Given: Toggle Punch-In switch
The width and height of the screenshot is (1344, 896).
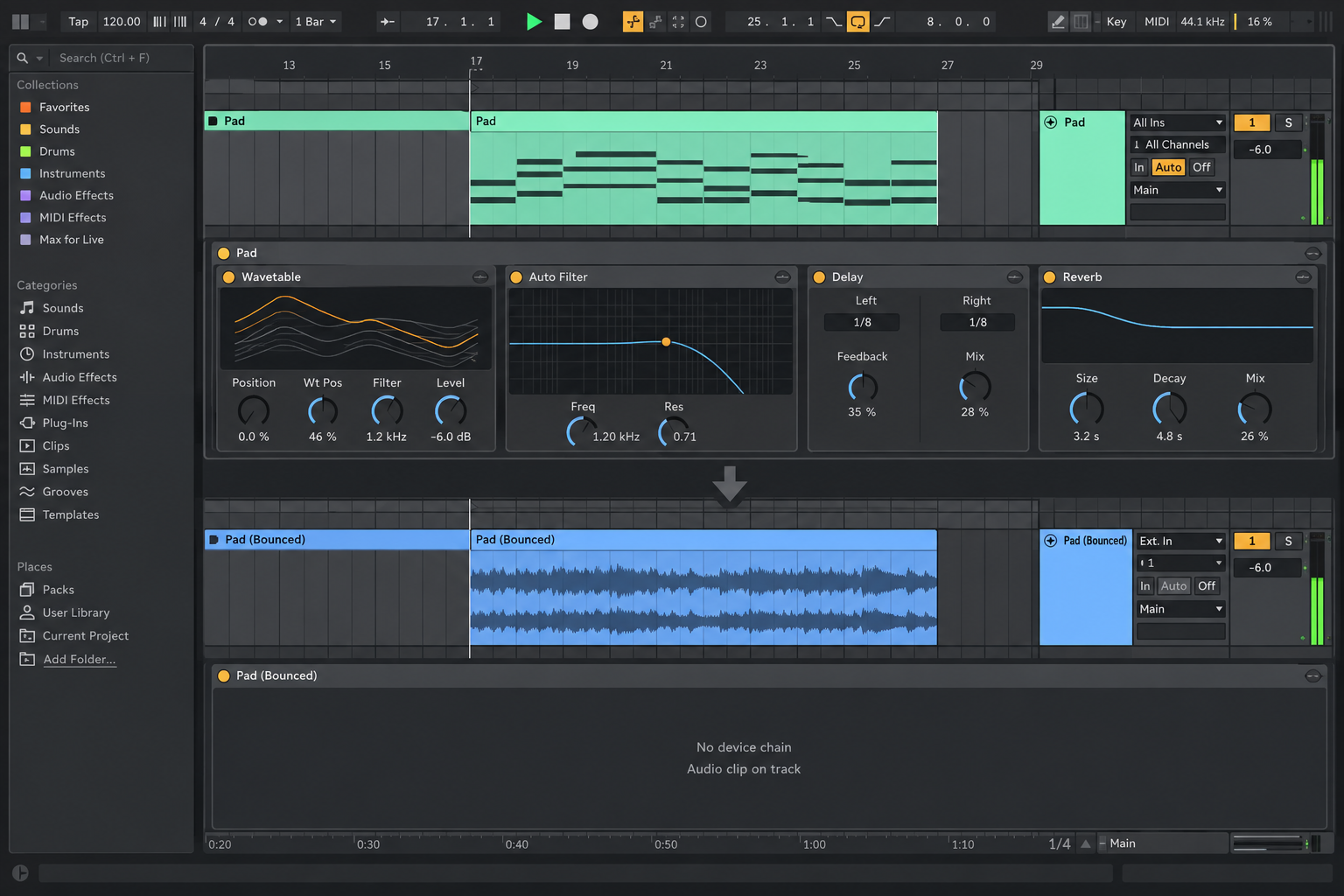Looking at the screenshot, I should (x=834, y=22).
